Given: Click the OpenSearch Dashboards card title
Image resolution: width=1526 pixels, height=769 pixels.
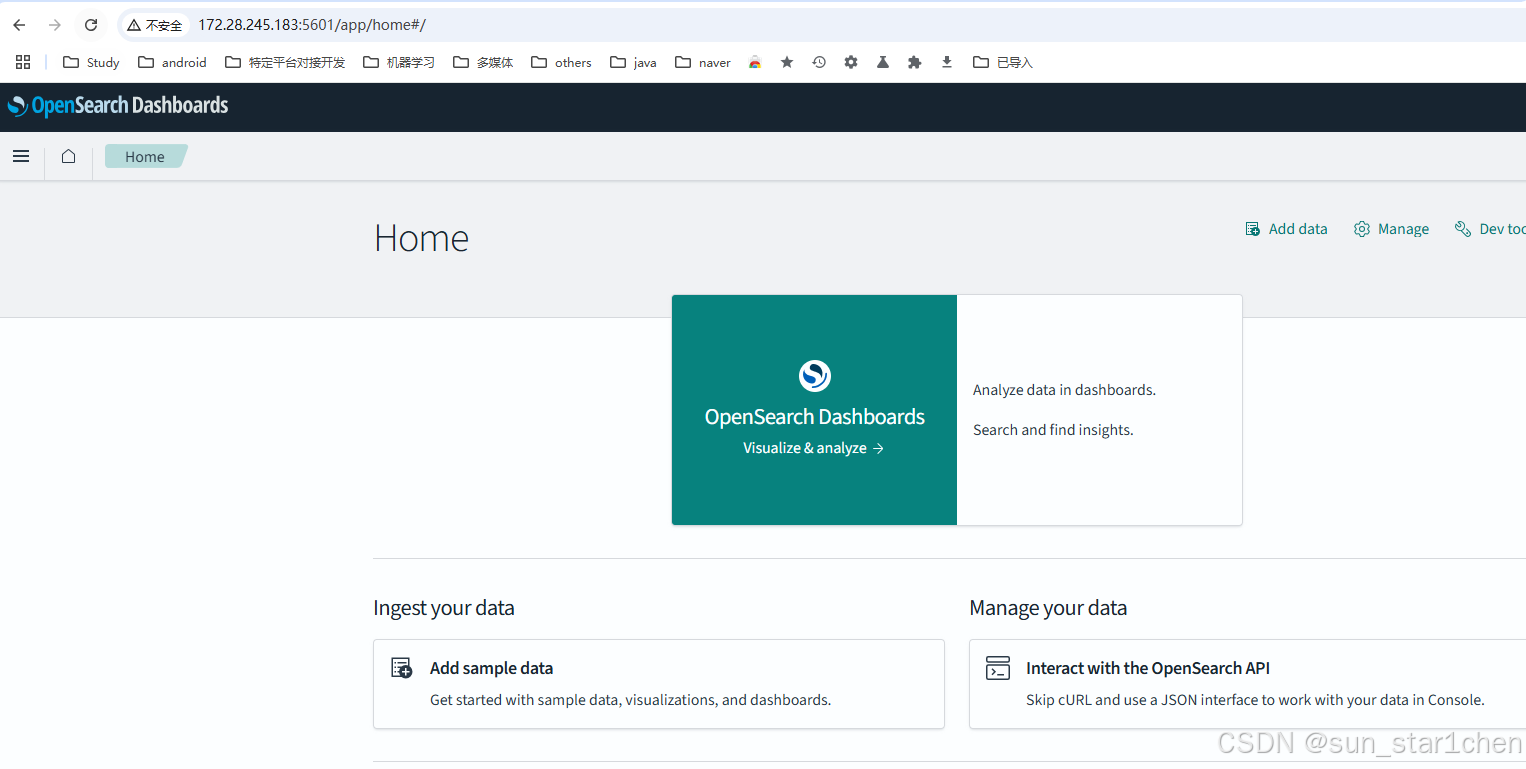Looking at the screenshot, I should 815,417.
